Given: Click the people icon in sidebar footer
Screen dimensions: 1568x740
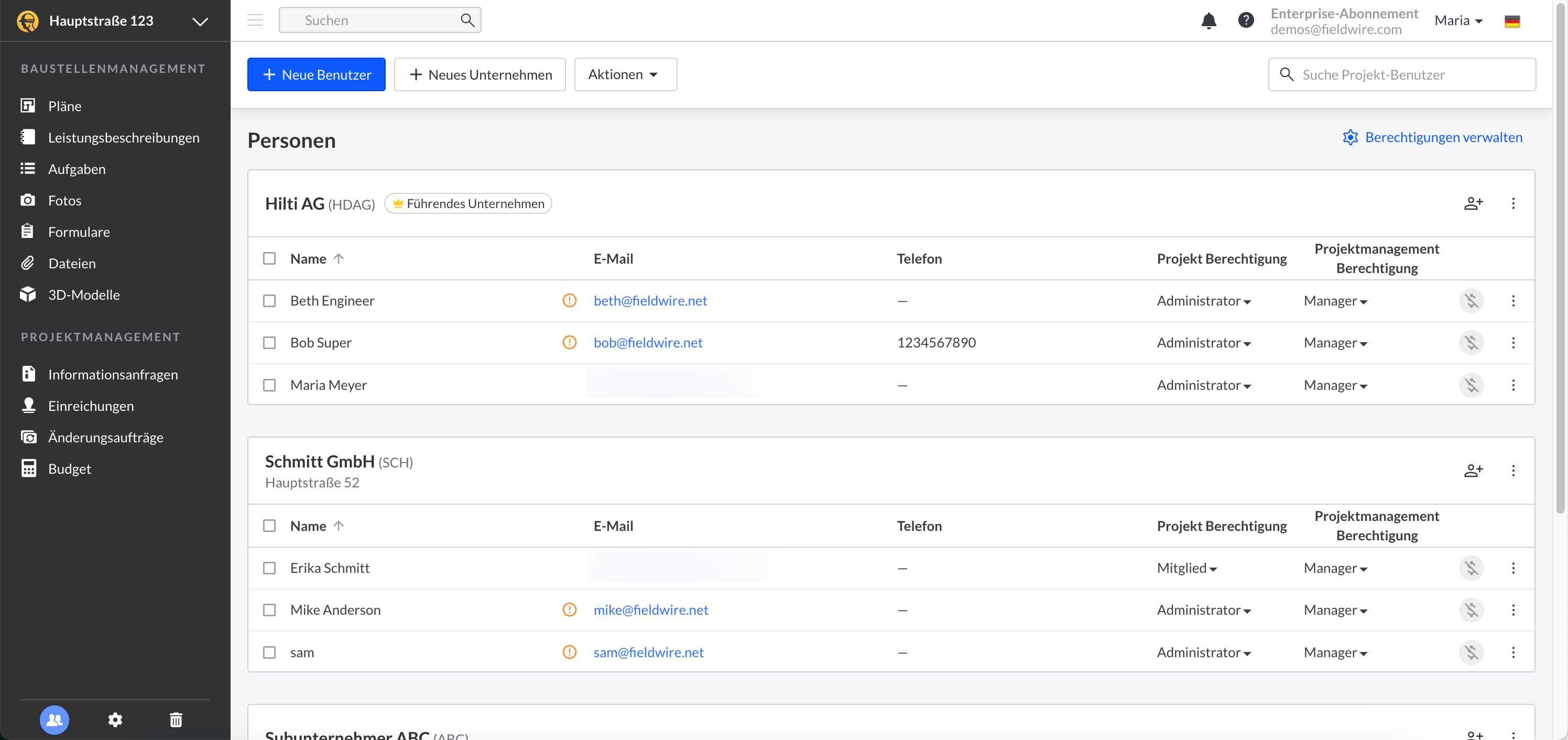Looking at the screenshot, I should click(x=54, y=720).
